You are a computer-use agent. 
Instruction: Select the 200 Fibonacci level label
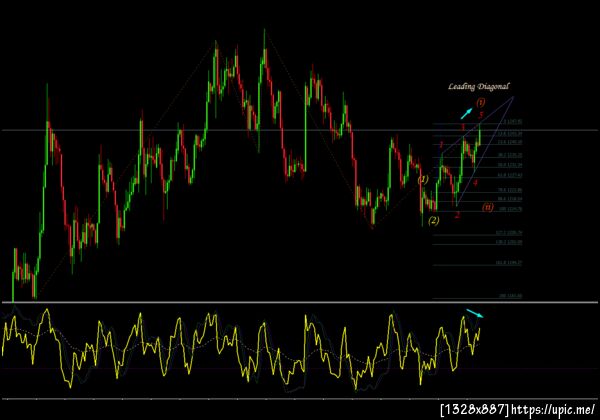[x=510, y=296]
